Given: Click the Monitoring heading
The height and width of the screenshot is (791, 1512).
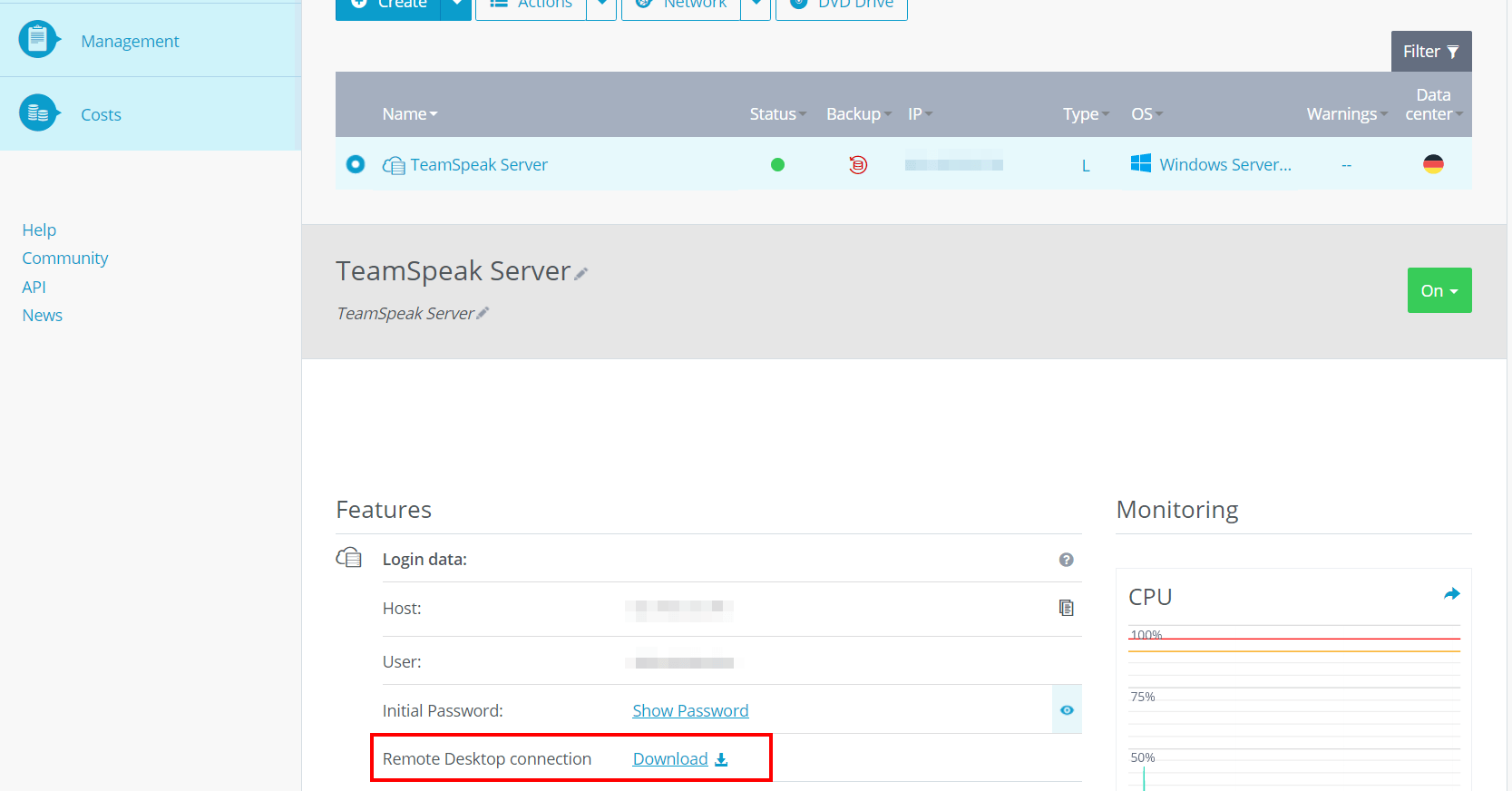Looking at the screenshot, I should pos(1177,510).
